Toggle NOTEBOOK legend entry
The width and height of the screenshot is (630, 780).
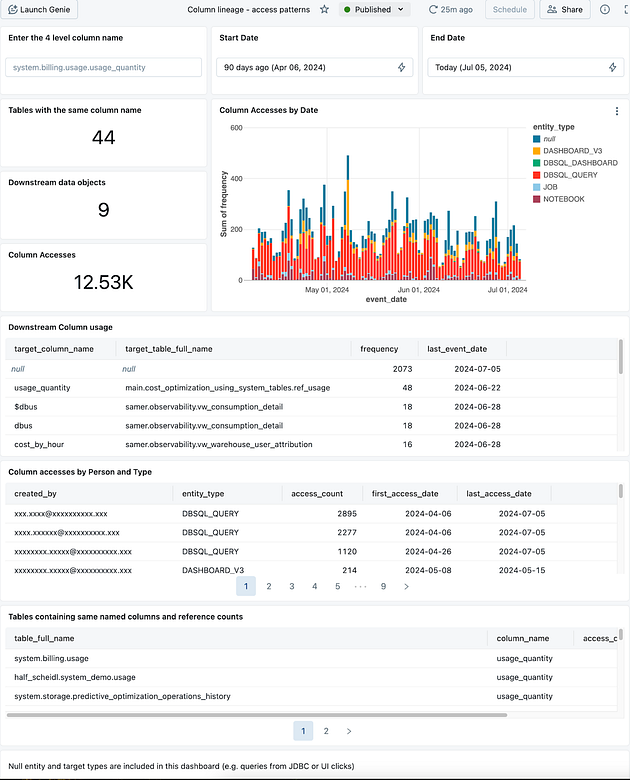[x=558, y=199]
